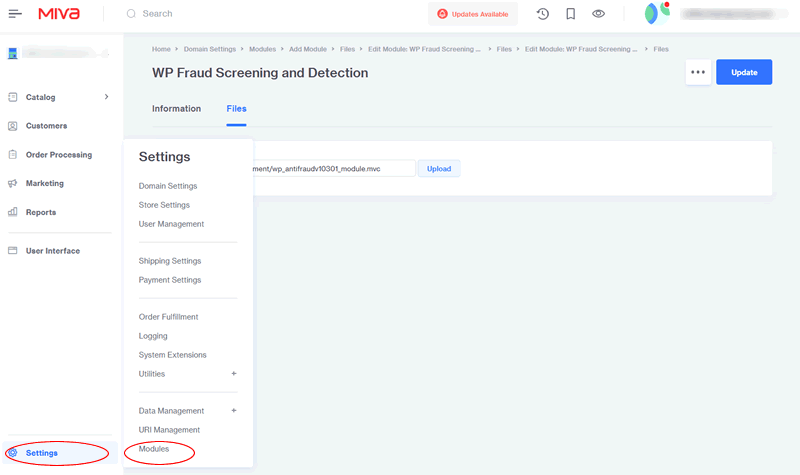The width and height of the screenshot is (800, 475).
Task: Click the User Interface window icon
Action: (13, 251)
